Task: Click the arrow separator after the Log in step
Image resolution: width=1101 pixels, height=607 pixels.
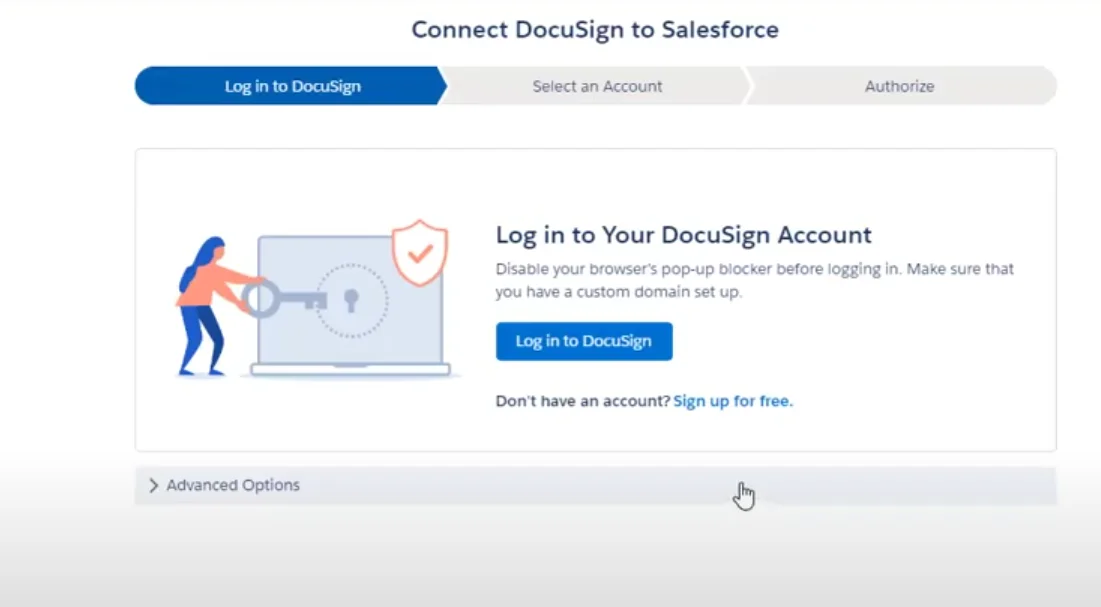Action: (447, 86)
